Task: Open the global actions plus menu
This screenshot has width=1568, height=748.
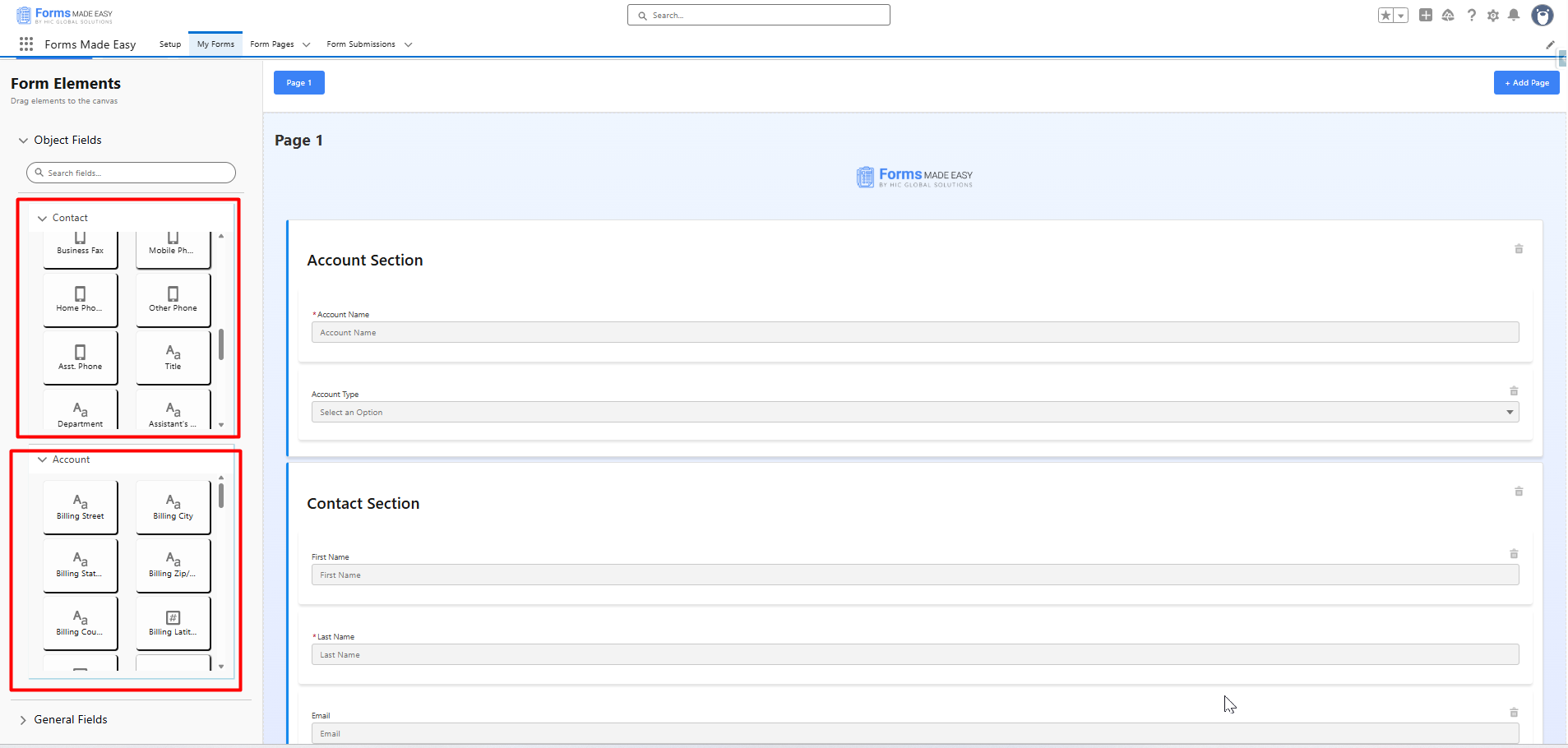Action: 1426,15
